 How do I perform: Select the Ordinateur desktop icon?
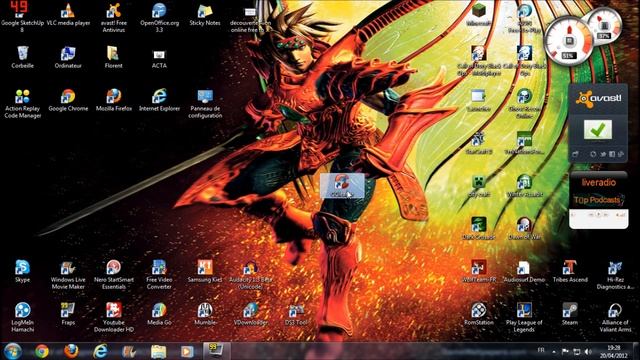click(68, 57)
